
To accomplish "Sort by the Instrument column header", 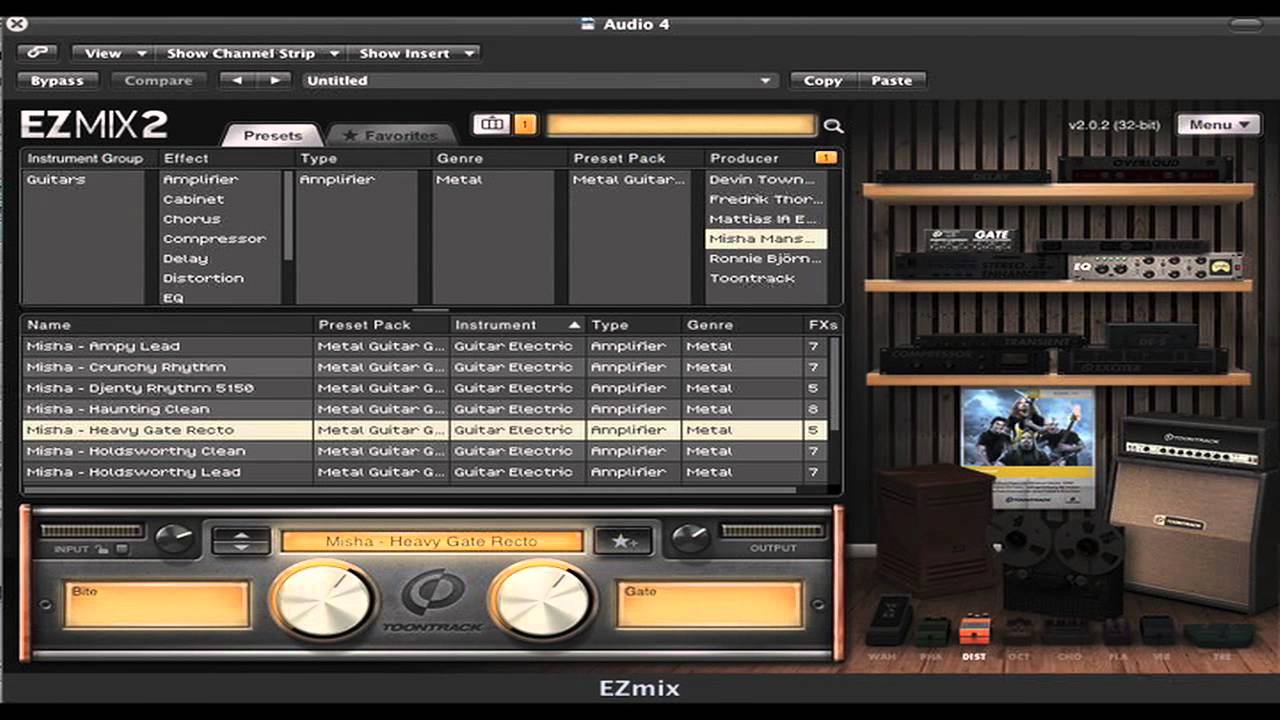I will tap(517, 325).
